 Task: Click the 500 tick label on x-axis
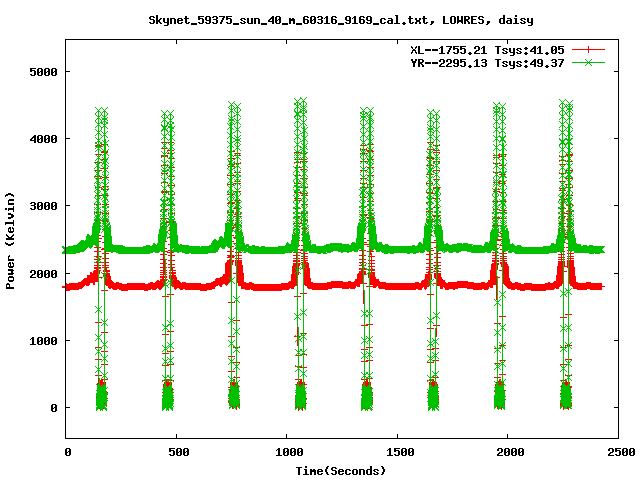[177, 452]
